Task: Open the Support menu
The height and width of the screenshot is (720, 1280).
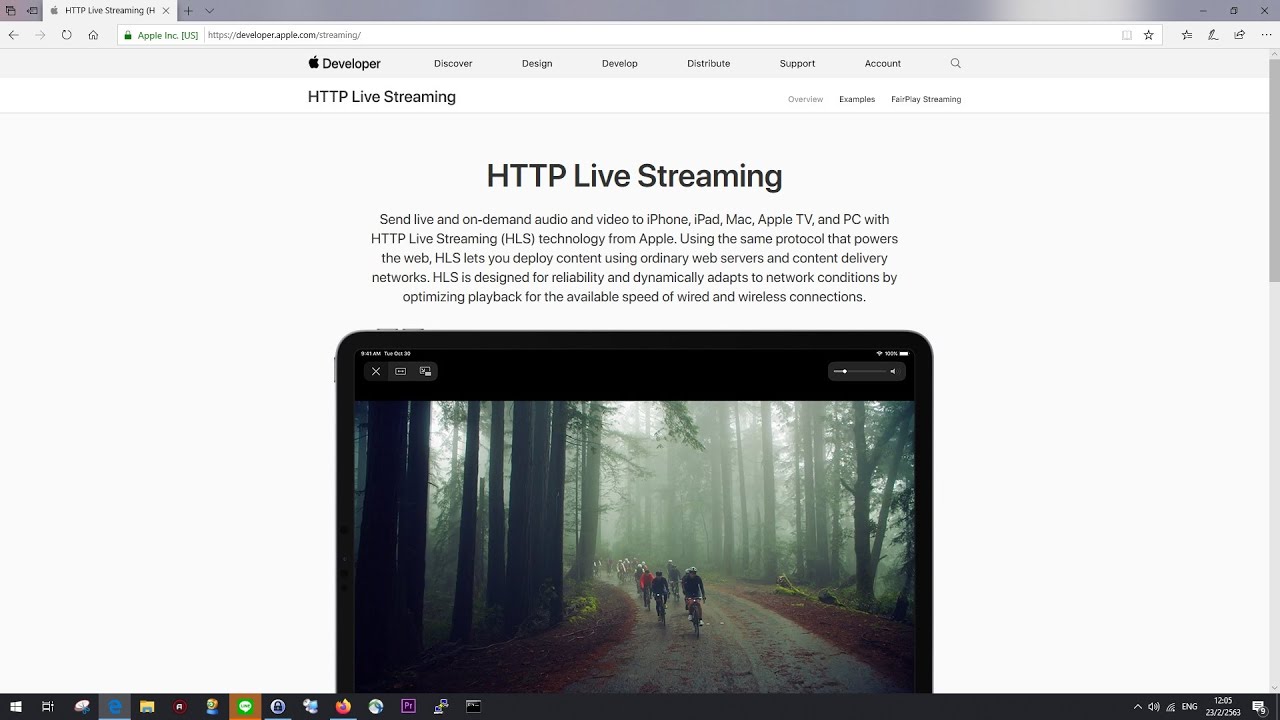Action: click(x=797, y=63)
